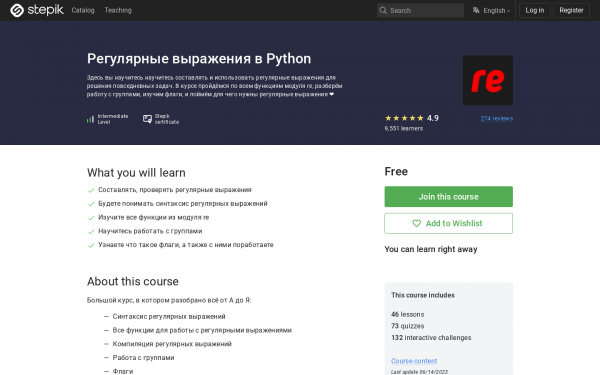This screenshot has width=600, height=375.
Task: Click 'Узнаете что такое флаги' item
Action: pyautogui.click(x=186, y=245)
